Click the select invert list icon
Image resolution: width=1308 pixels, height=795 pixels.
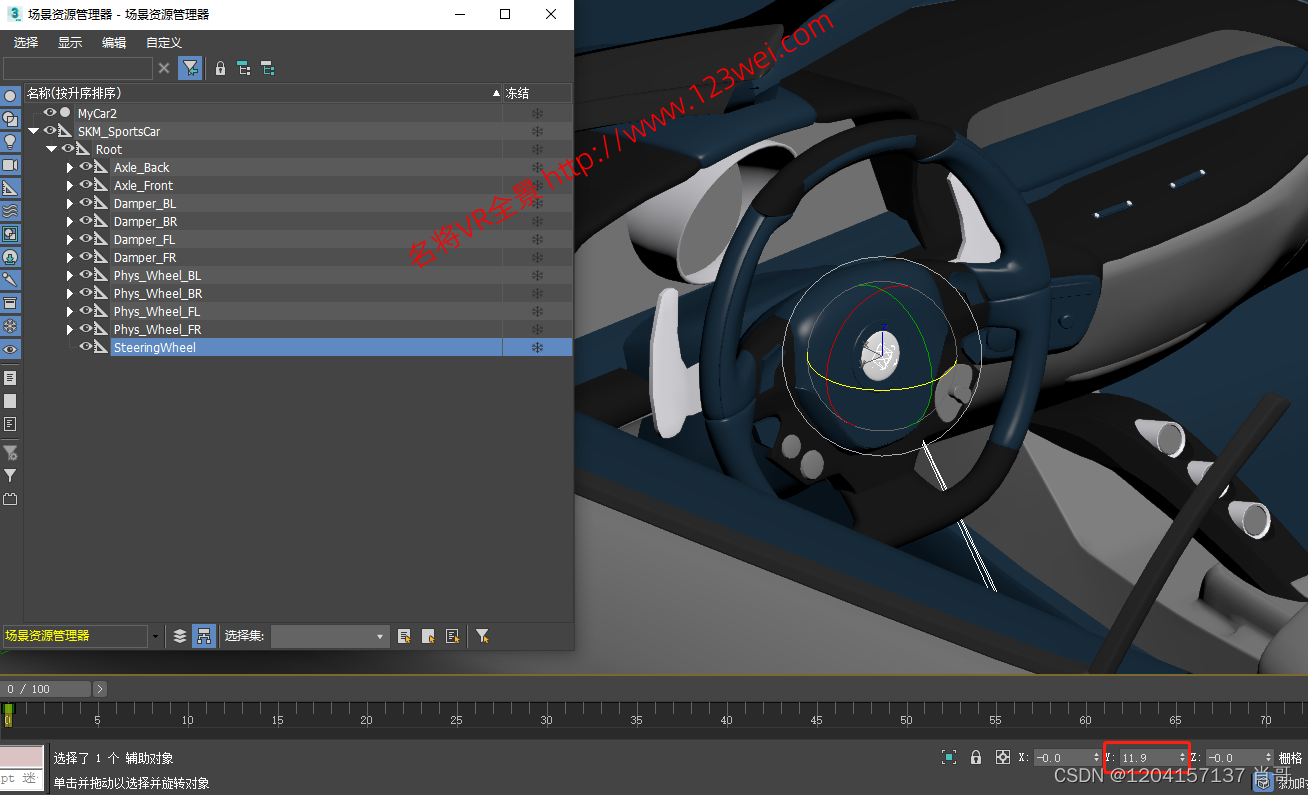452,636
